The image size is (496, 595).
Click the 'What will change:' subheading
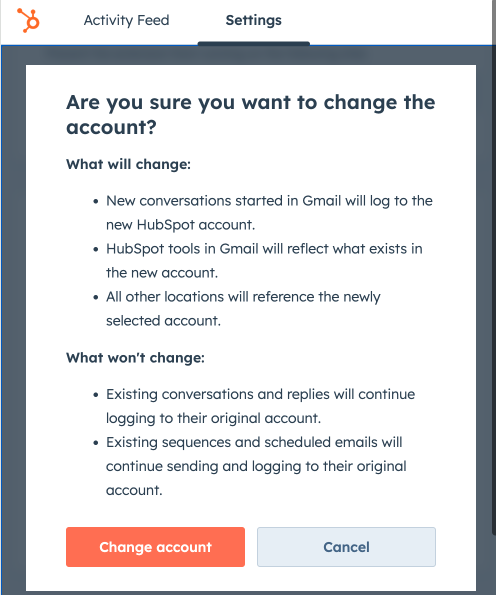pos(128,164)
